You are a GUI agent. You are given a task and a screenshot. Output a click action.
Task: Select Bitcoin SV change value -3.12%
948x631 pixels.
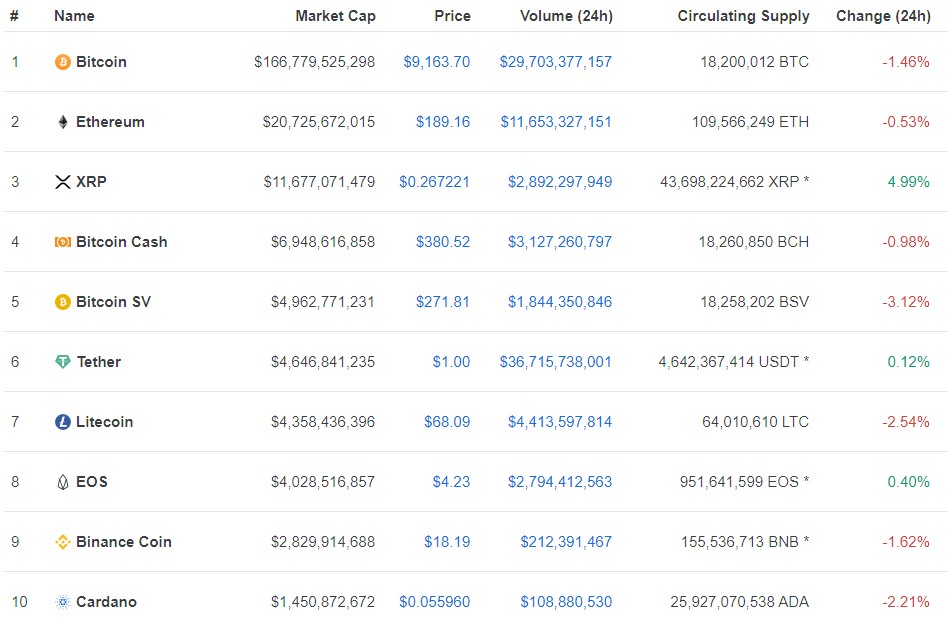[x=906, y=302]
